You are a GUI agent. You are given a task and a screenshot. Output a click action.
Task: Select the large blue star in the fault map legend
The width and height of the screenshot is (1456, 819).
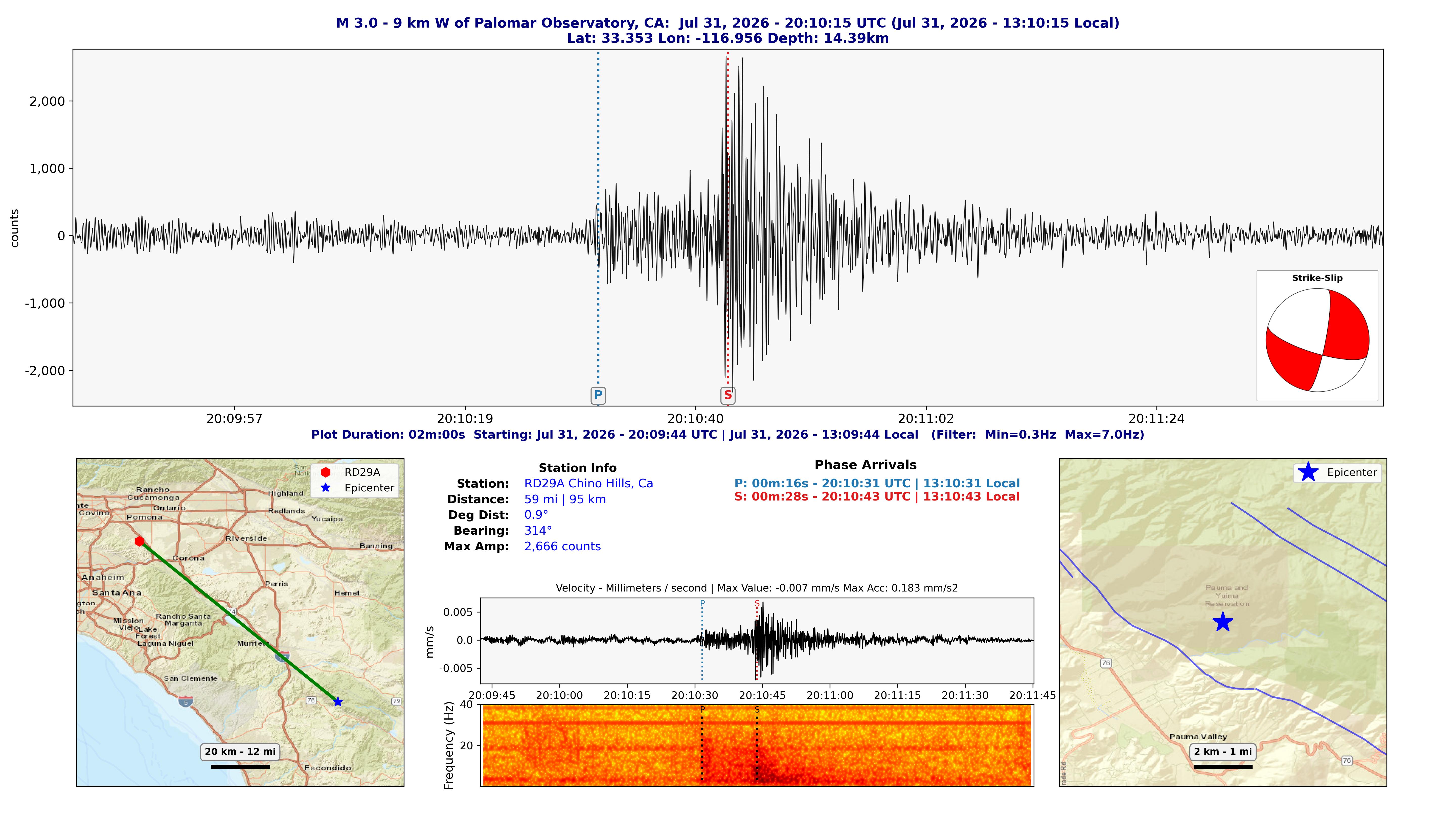click(x=1308, y=472)
